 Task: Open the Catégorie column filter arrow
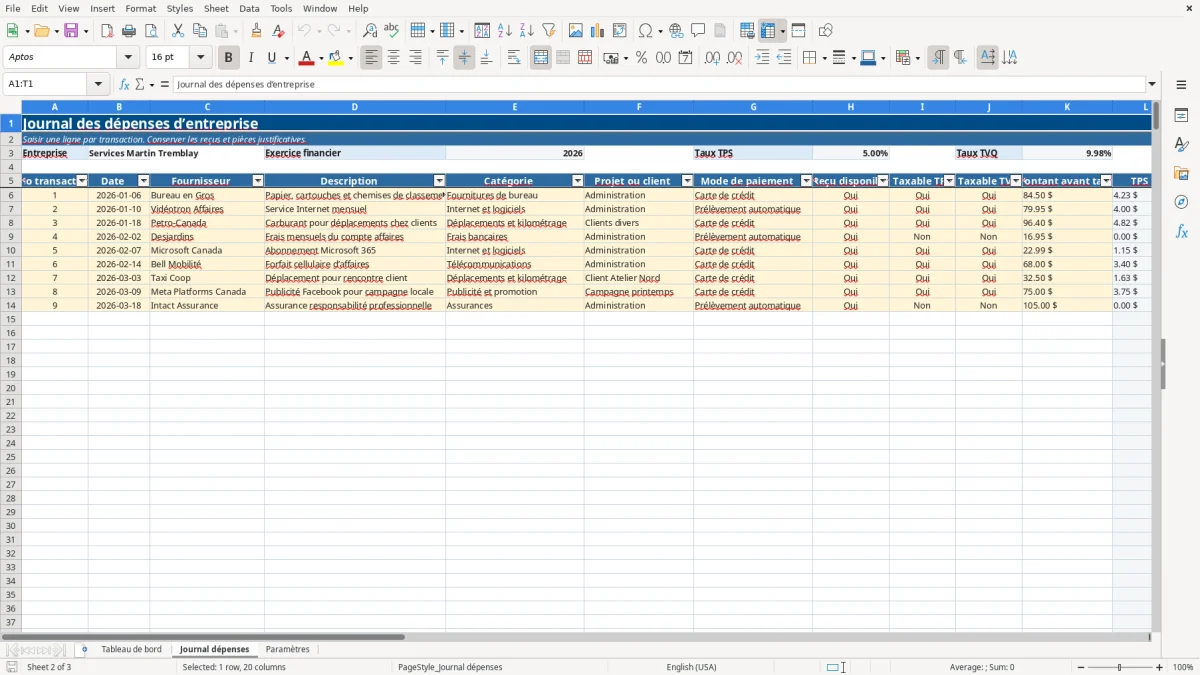(x=577, y=181)
